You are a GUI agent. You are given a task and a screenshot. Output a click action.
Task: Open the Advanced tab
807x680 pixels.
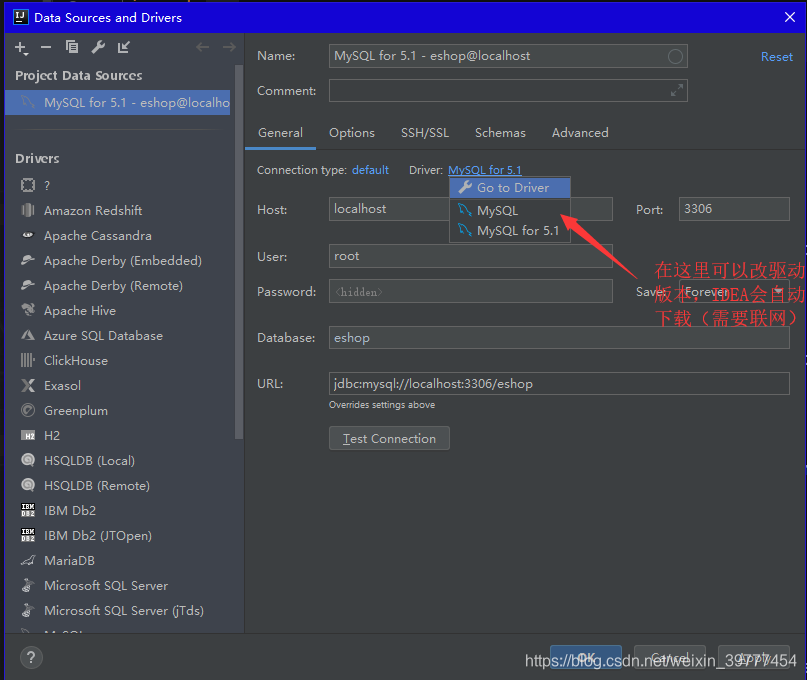pyautogui.click(x=580, y=133)
